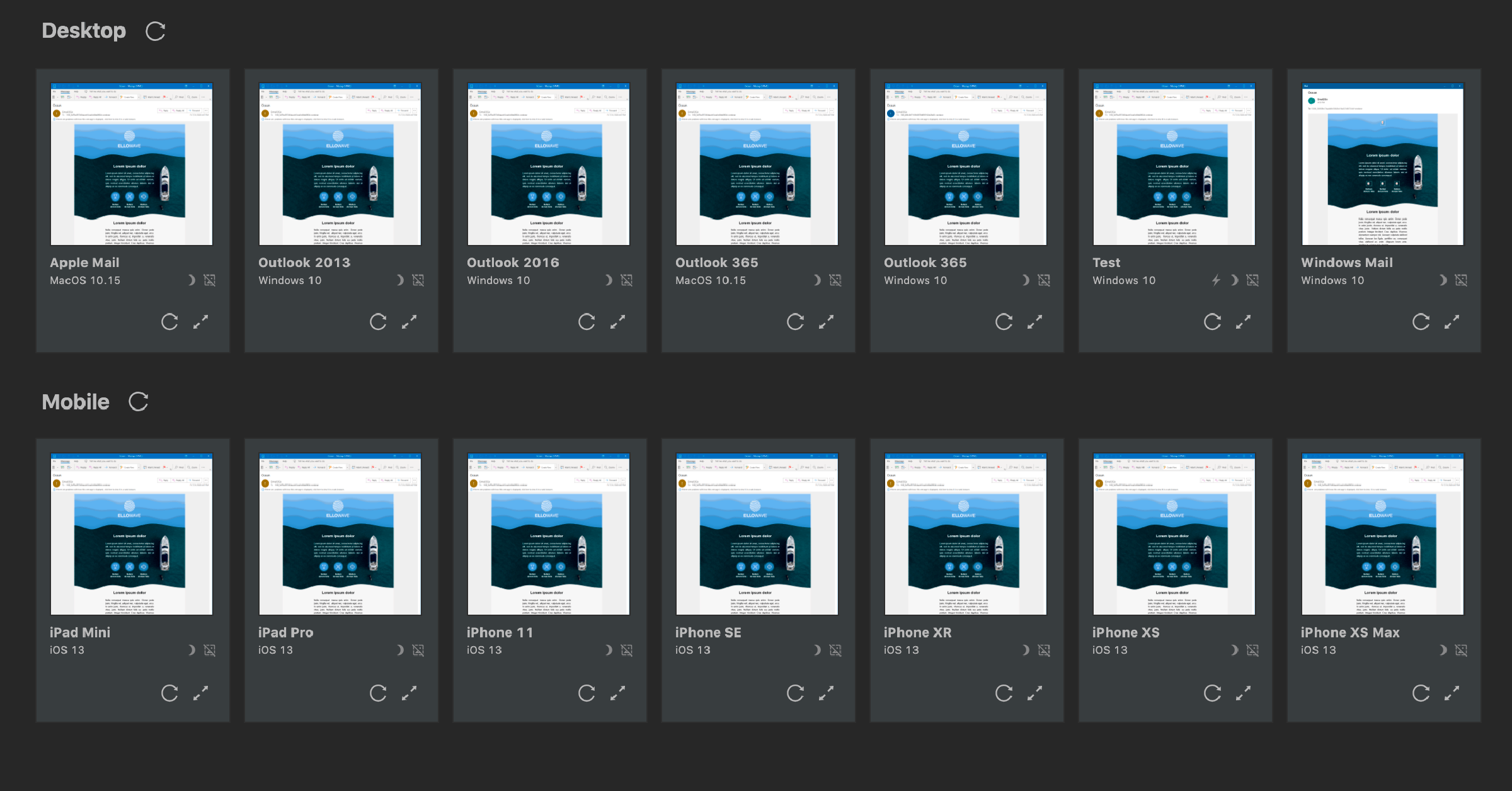Toggle dark mode on Outlook 2016 card

[609, 280]
